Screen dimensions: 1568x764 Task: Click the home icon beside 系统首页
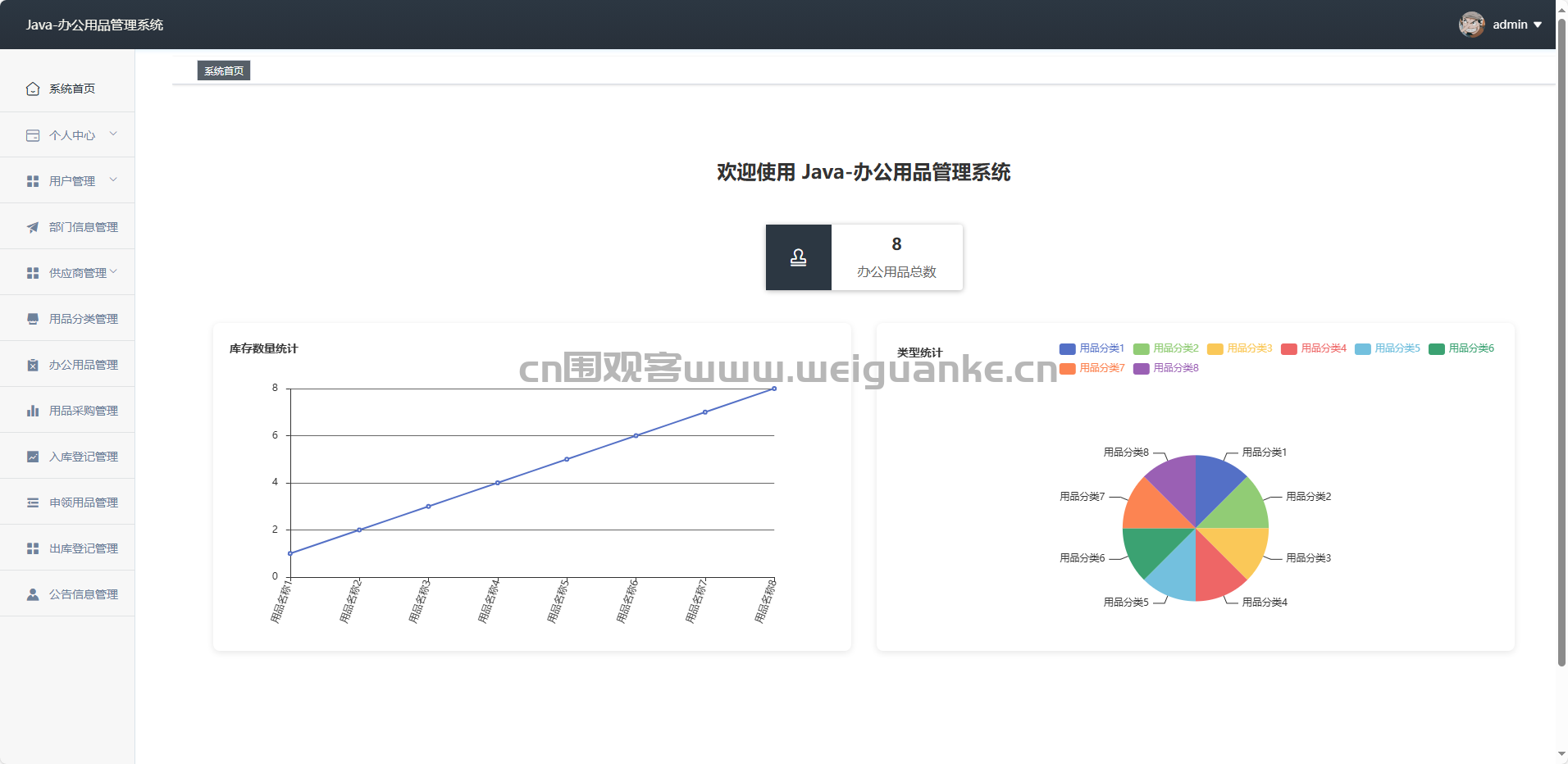click(33, 89)
